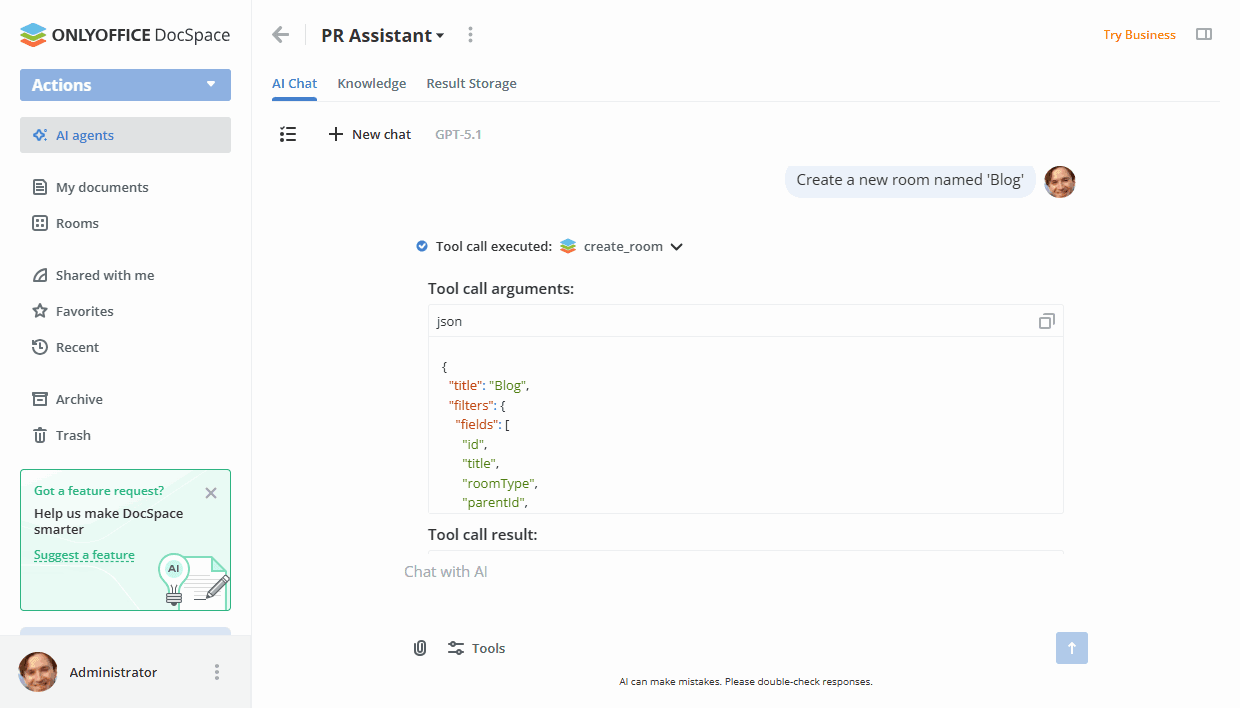Collapse the create_room tool call details

pos(677,246)
